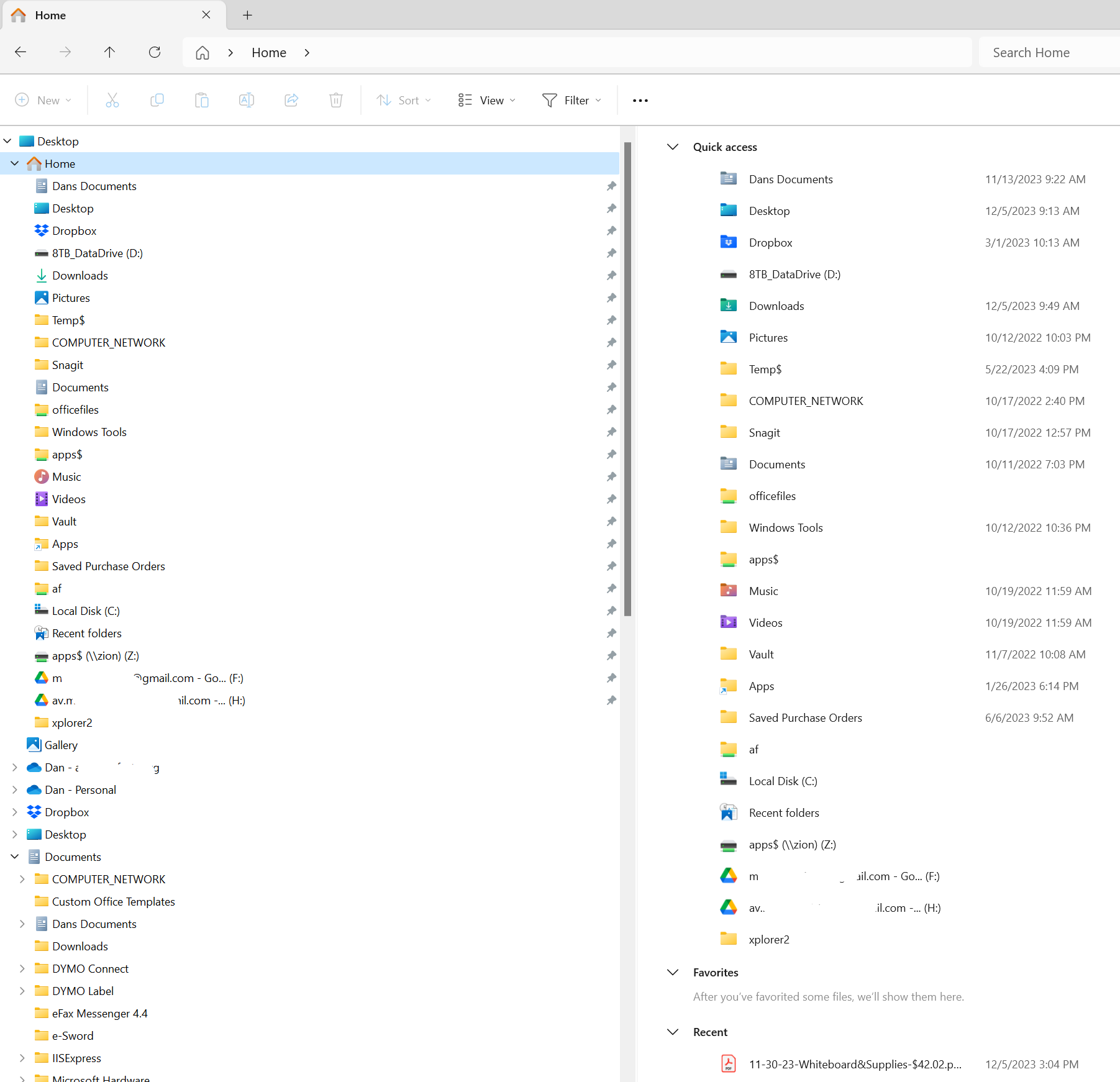Navigate up one folder level
Viewport: 1120px width, 1082px height.
[110, 52]
